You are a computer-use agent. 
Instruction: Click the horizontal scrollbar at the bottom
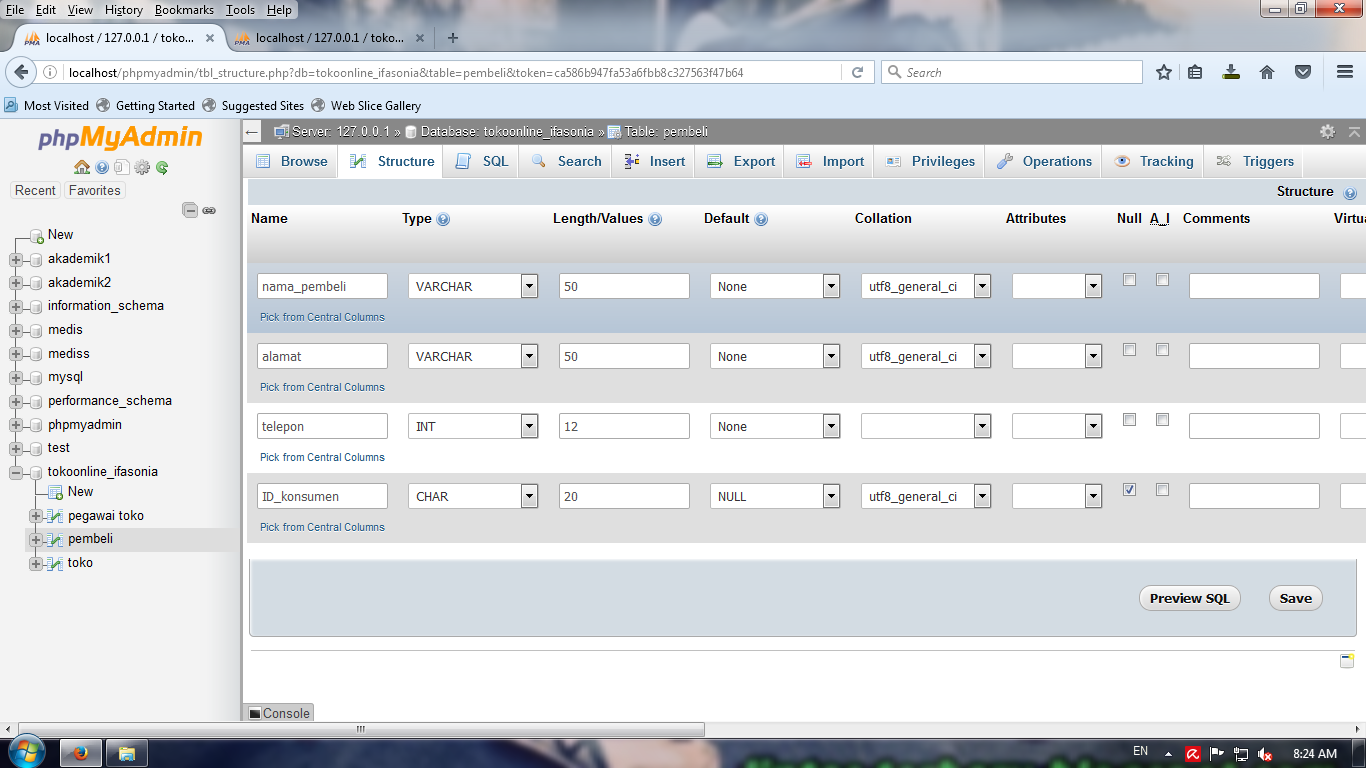[358, 729]
